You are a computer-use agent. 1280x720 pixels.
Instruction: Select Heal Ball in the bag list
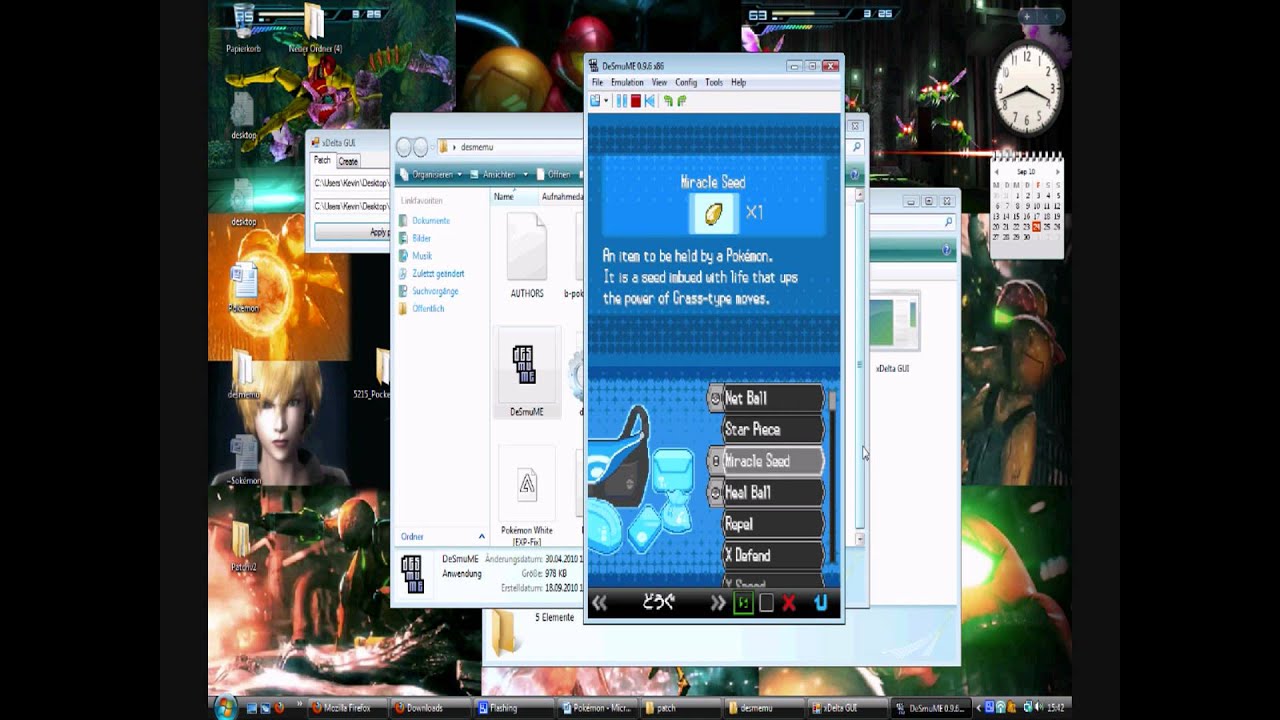[x=766, y=492]
